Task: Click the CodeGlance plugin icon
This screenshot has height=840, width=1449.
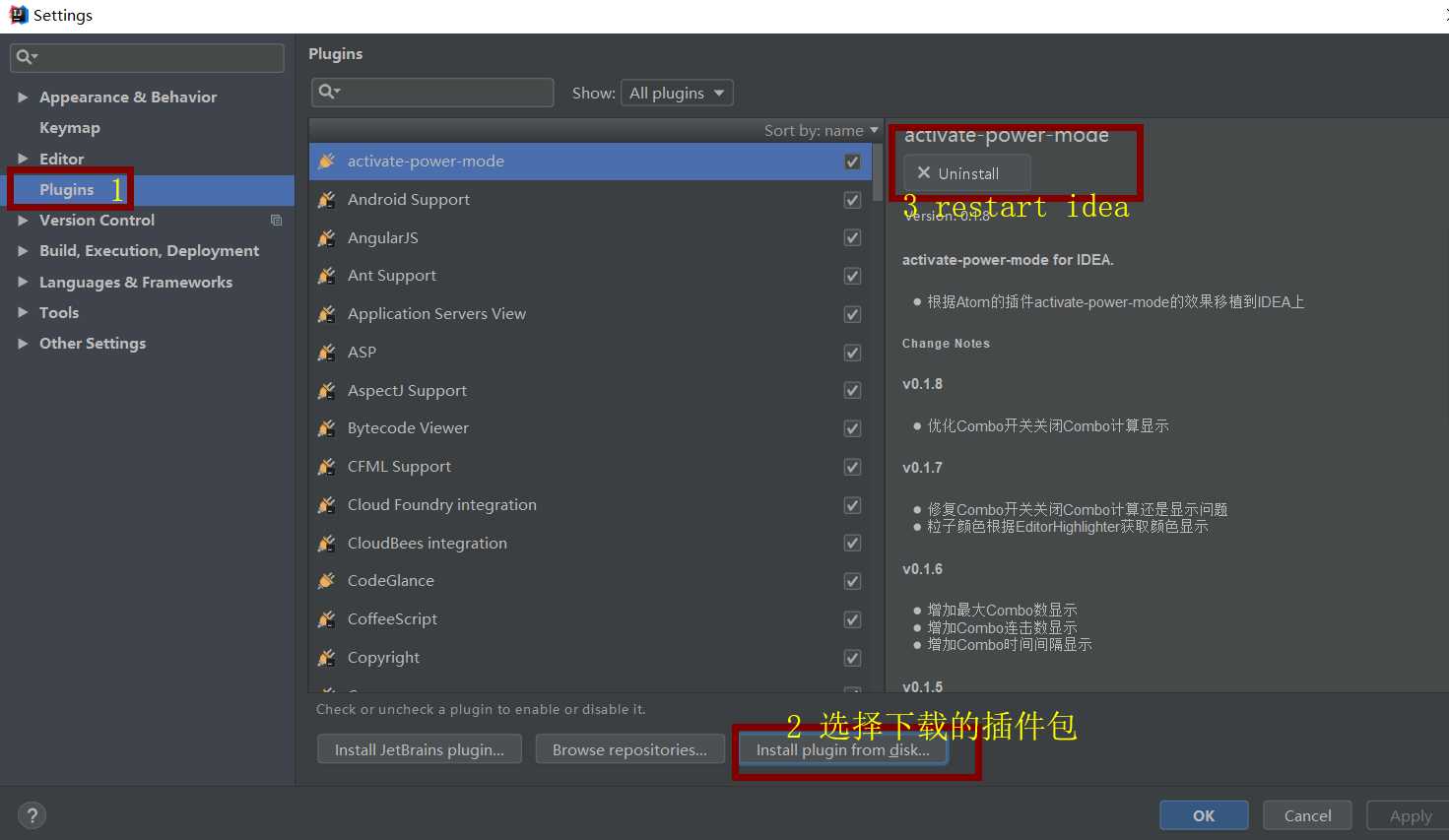Action: (327, 581)
